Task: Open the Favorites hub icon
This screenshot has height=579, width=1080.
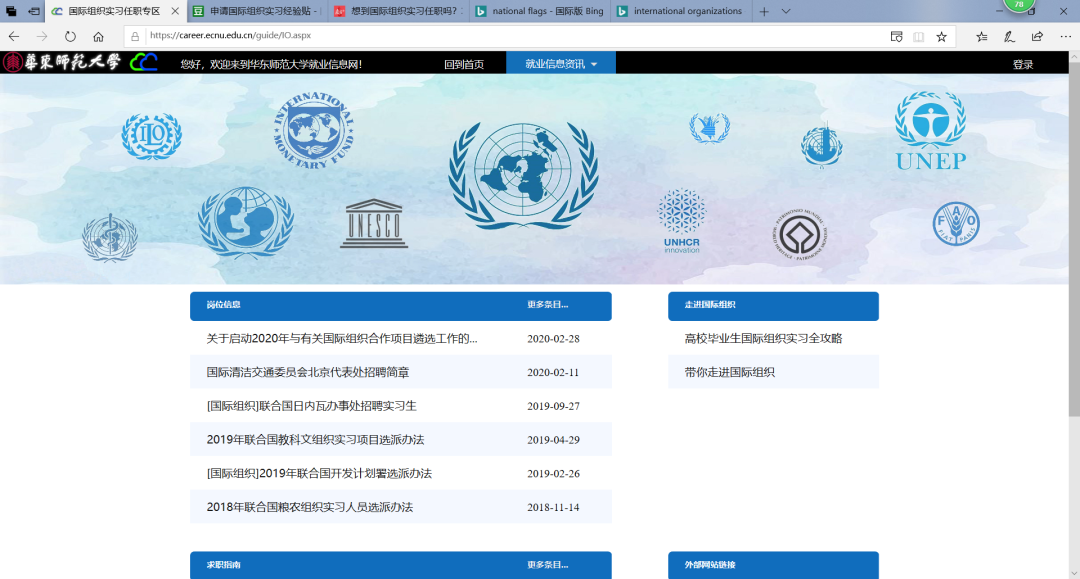Action: (981, 37)
